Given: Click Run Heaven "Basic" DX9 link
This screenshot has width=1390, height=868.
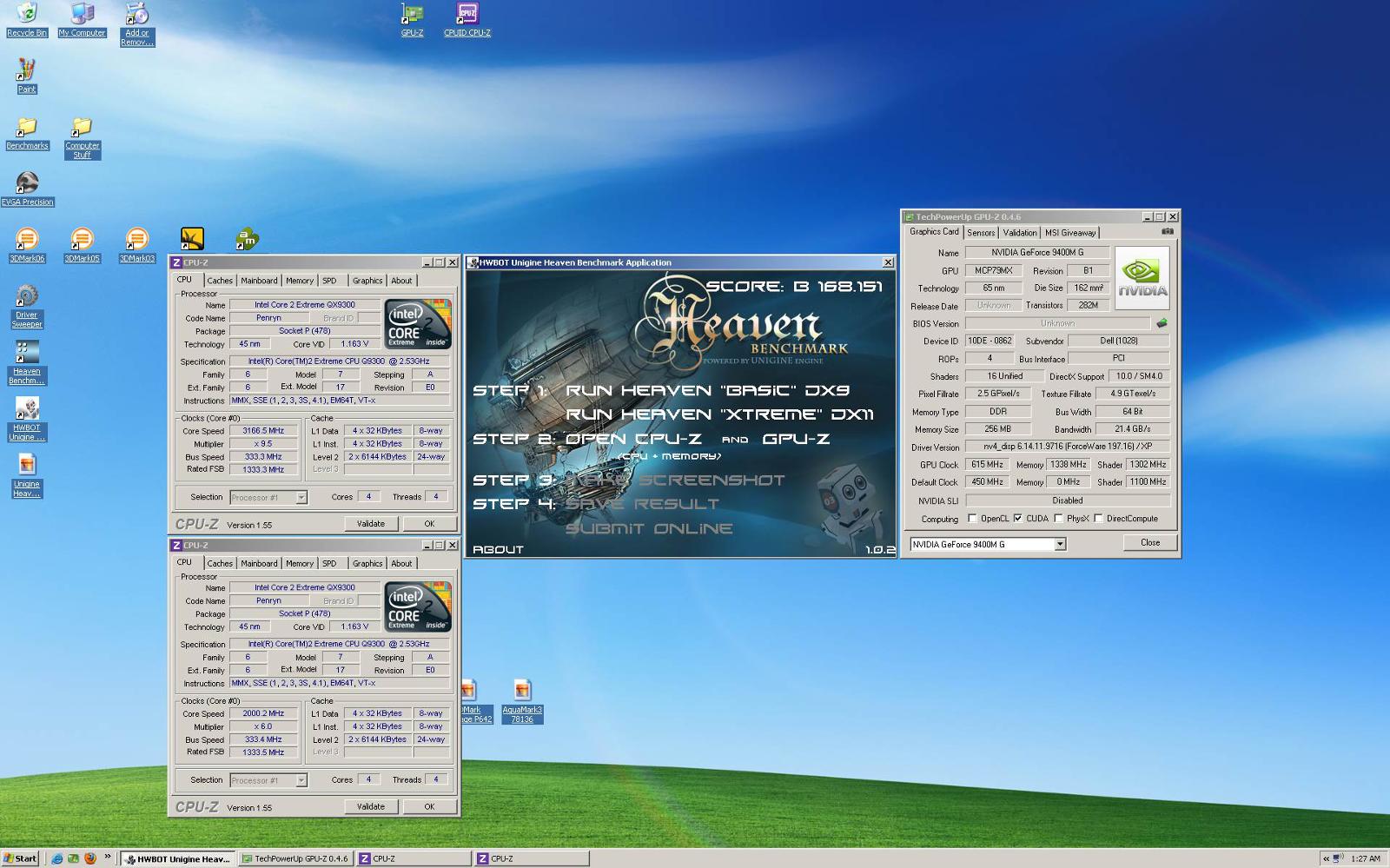Looking at the screenshot, I should click(707, 390).
